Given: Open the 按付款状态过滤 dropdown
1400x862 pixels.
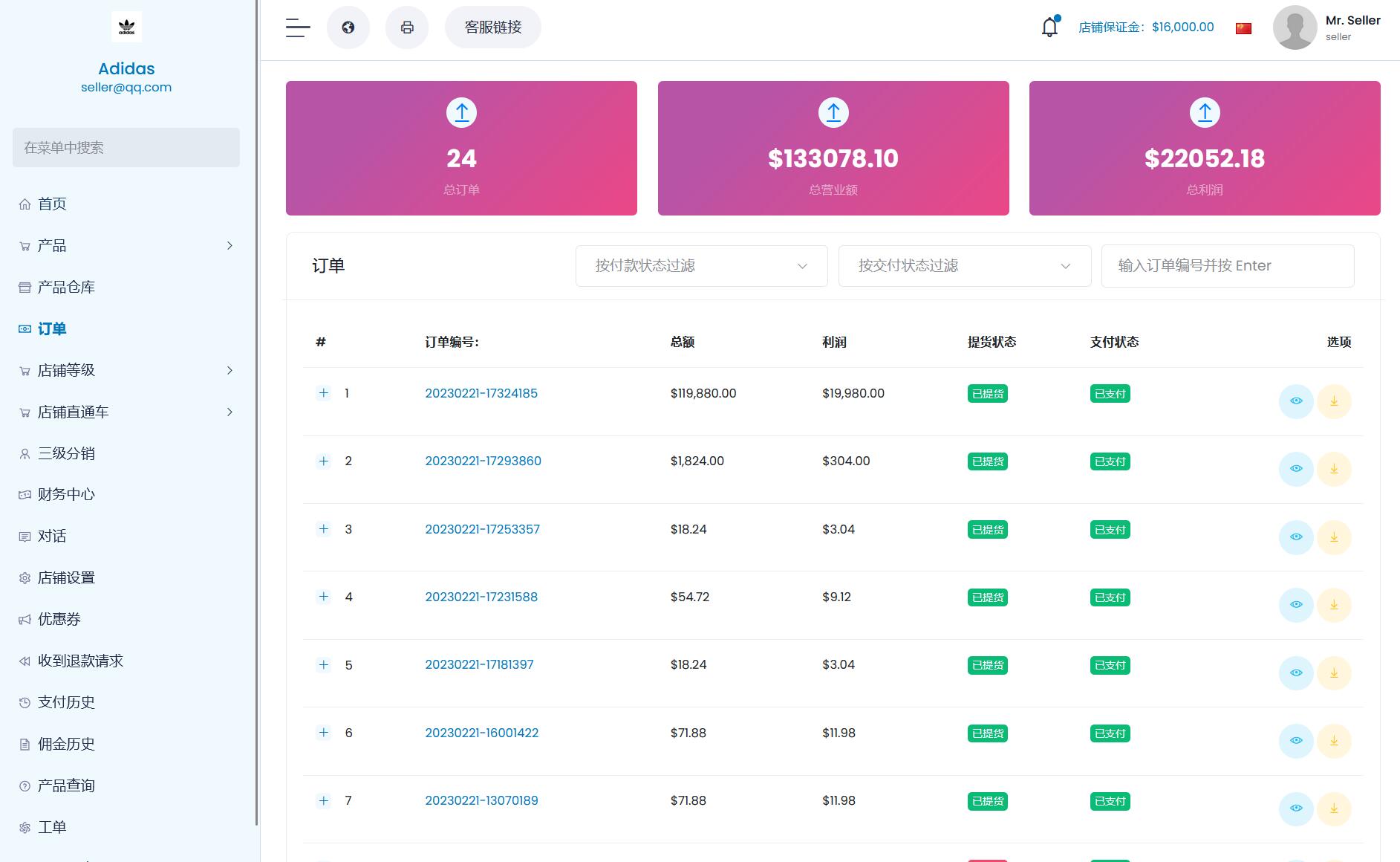Looking at the screenshot, I should pos(701,266).
